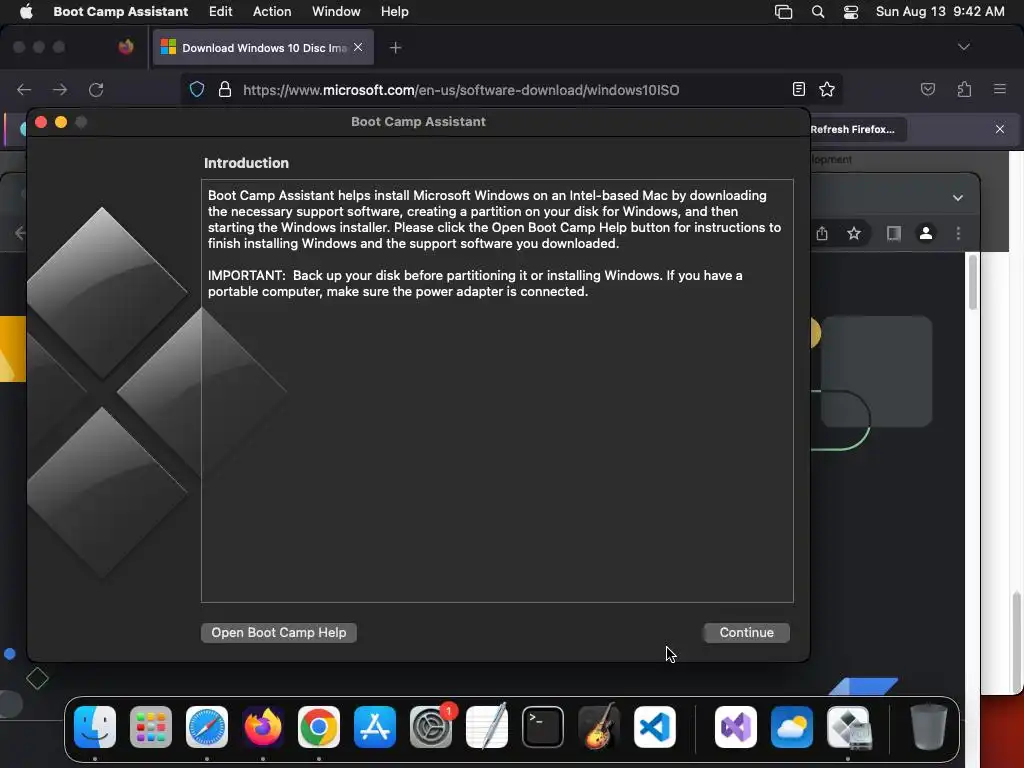
Task: Open Finder from the Dock
Action: click(95, 727)
